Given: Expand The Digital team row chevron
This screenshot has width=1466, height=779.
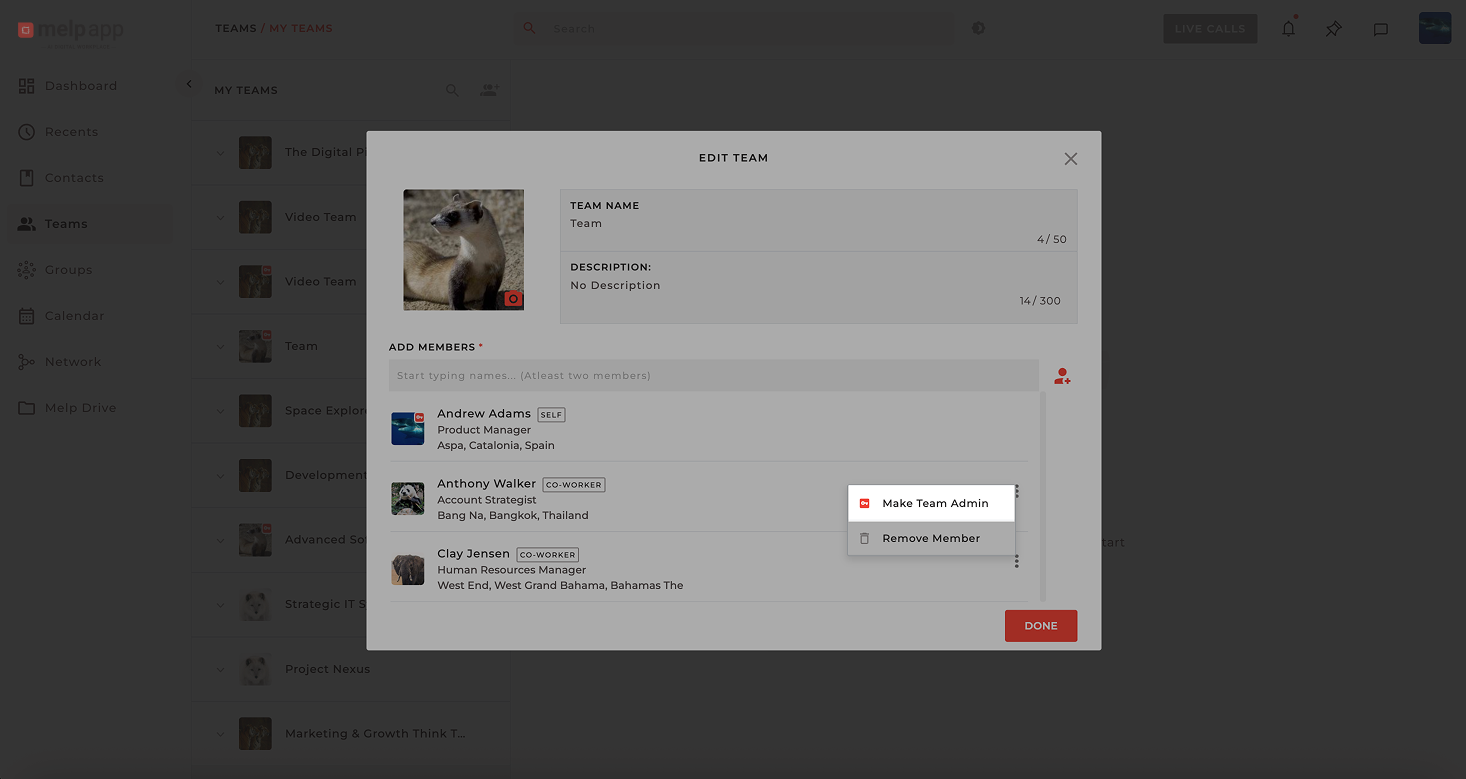Looking at the screenshot, I should click(x=221, y=153).
